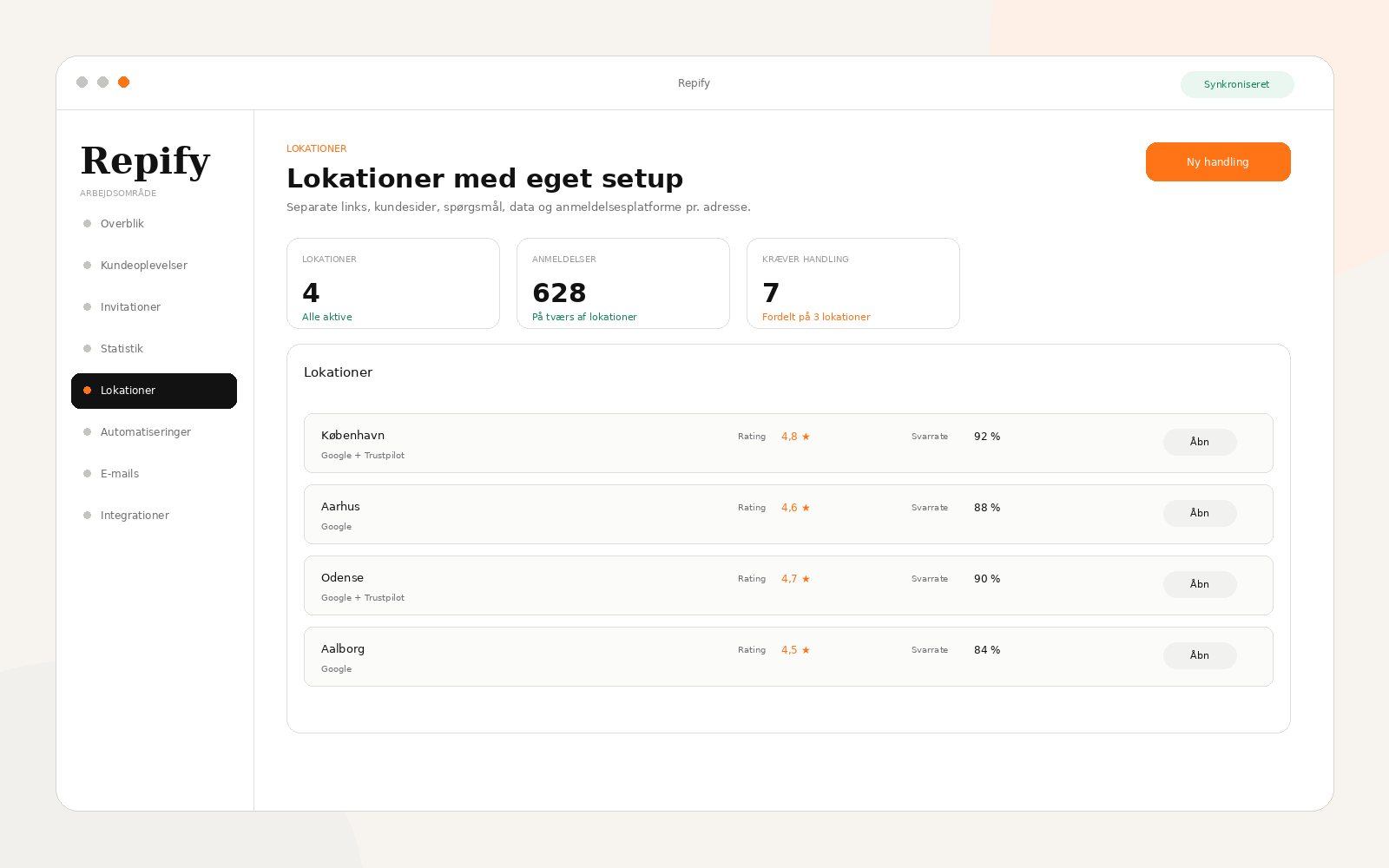
Task: Open Integrationer in sidebar
Action: pyautogui.click(x=154, y=516)
